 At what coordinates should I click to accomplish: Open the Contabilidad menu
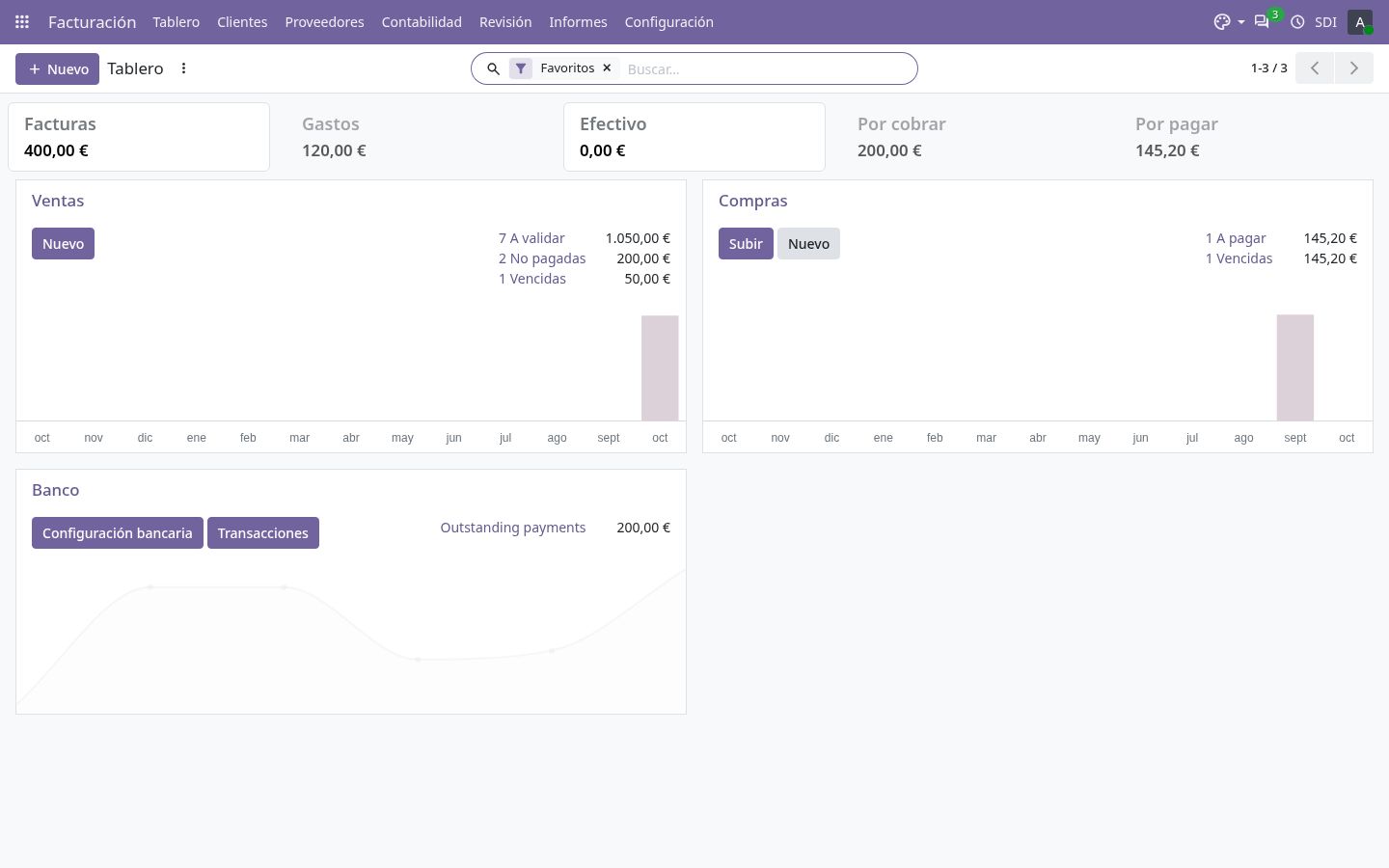pyautogui.click(x=422, y=21)
